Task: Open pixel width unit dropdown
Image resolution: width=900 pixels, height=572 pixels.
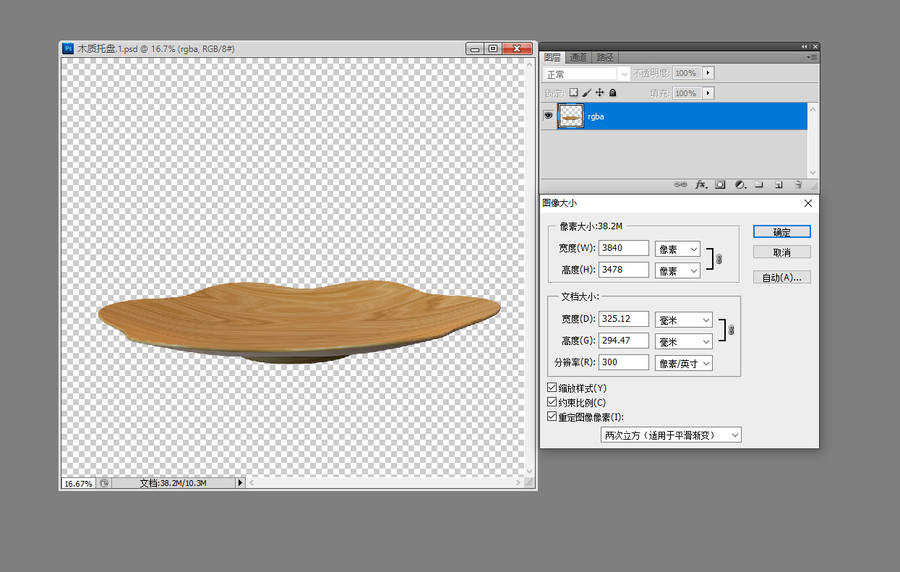Action: [677, 249]
